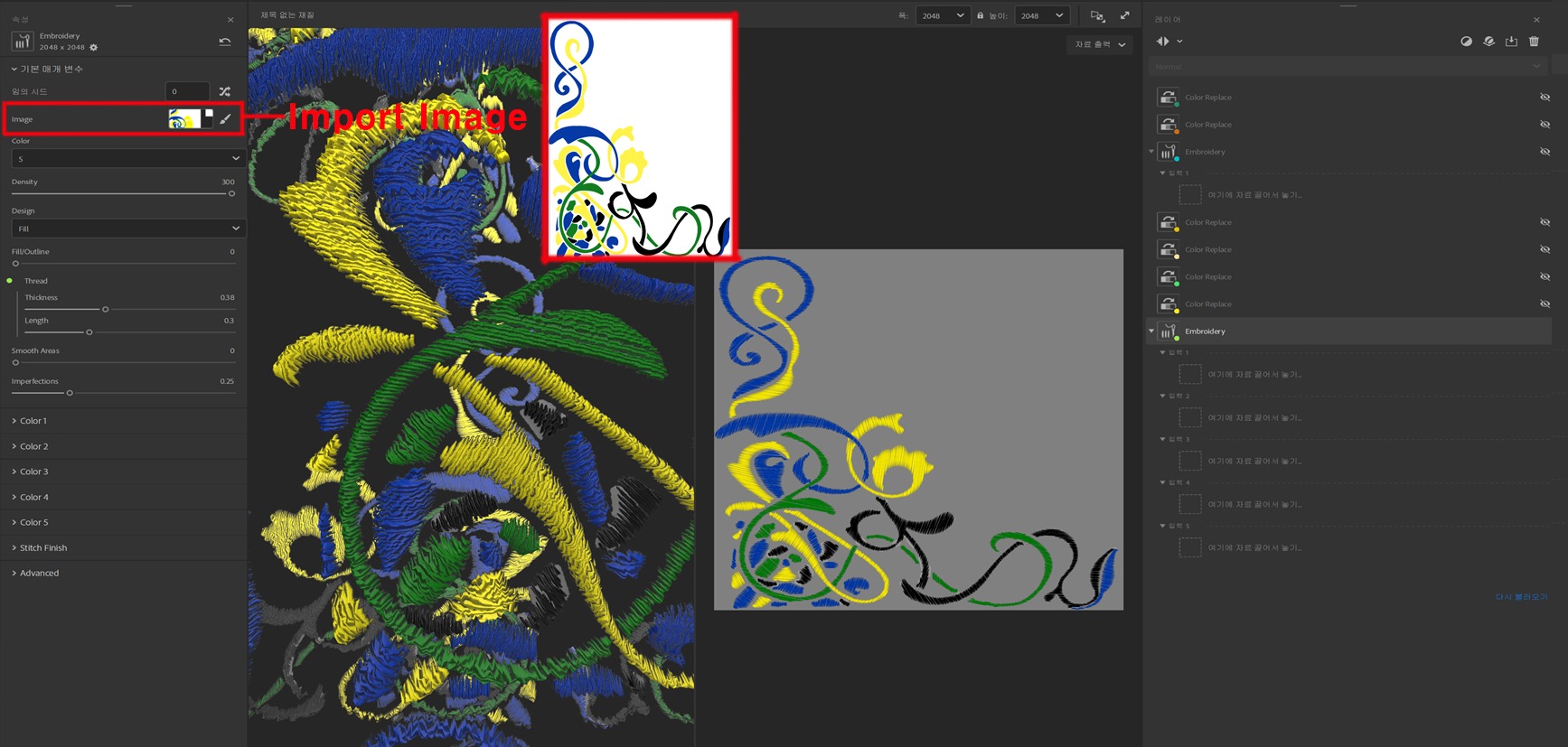Close the 속성 properties panel

click(230, 20)
